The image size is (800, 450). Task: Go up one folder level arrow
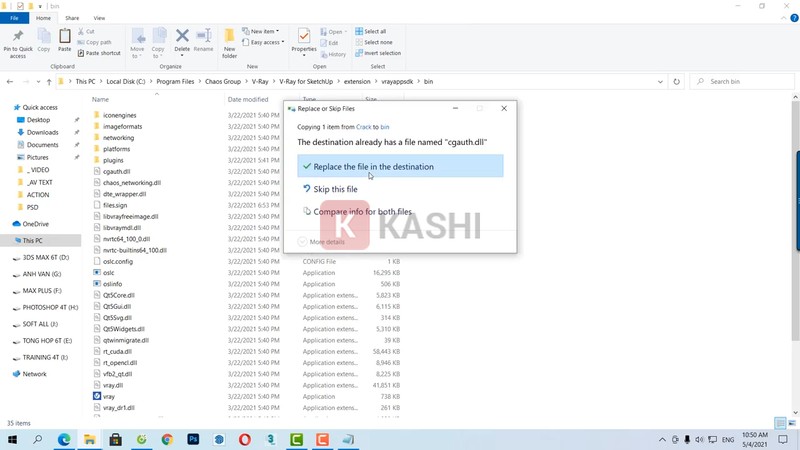[49, 82]
